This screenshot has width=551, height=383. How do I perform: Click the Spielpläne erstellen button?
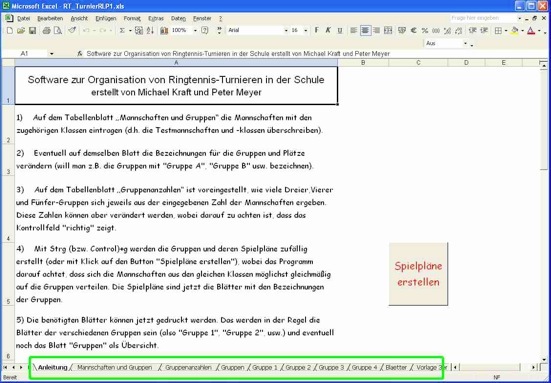point(418,274)
